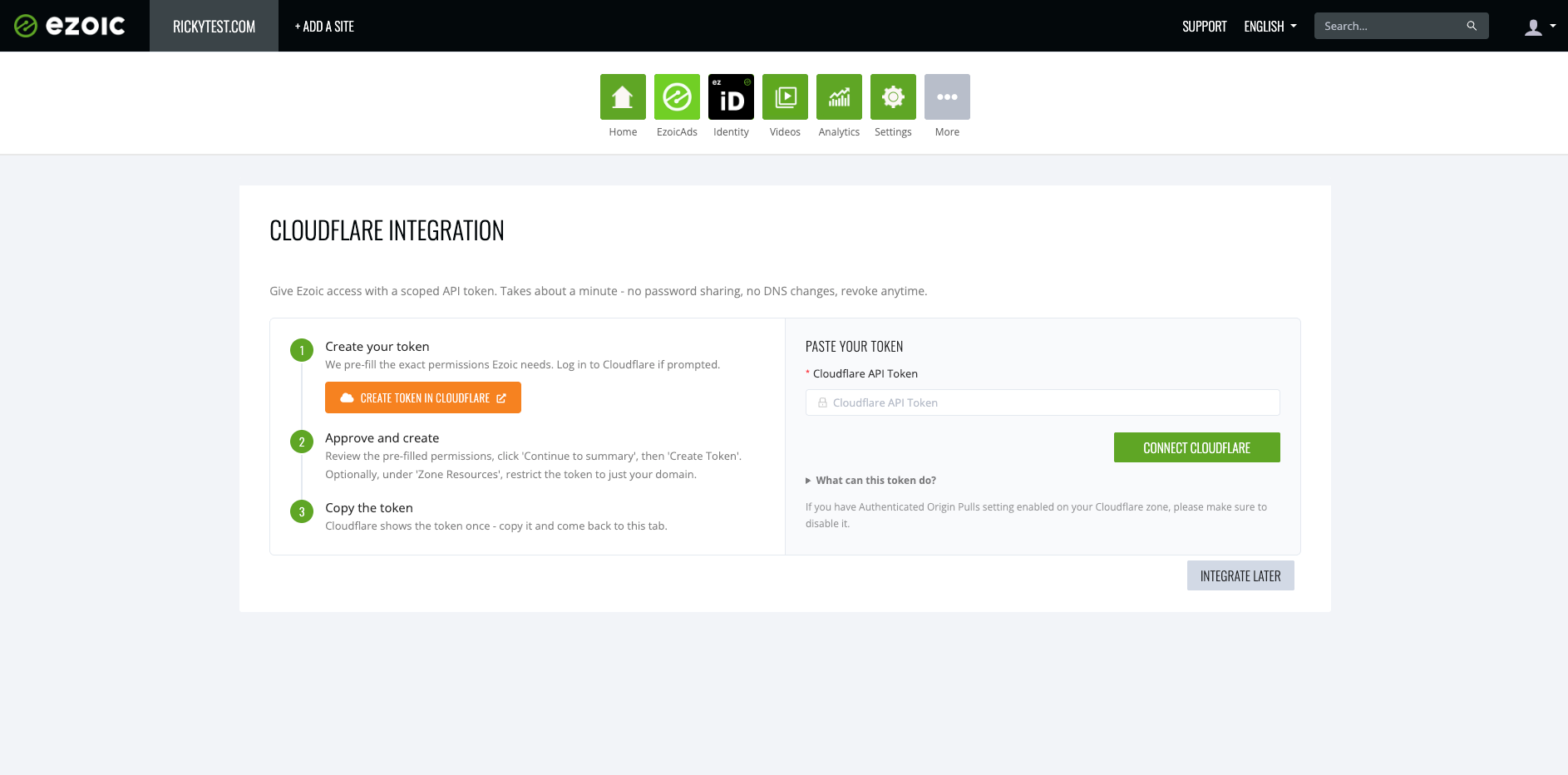The width and height of the screenshot is (1568, 775).
Task: Open the SUPPORT link
Action: pos(1204,27)
